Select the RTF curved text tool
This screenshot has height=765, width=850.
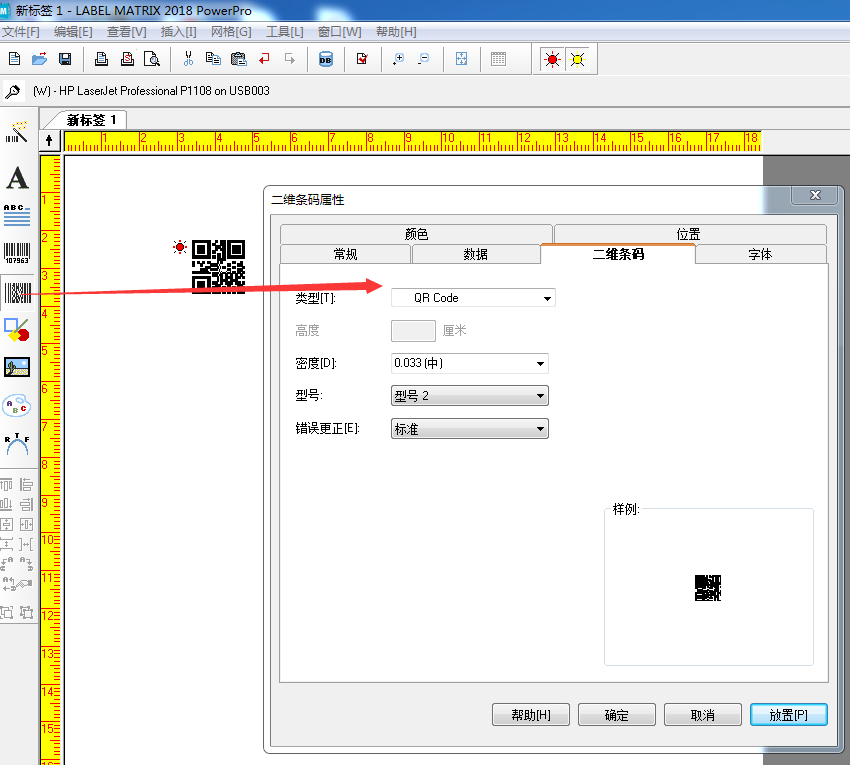[x=17, y=444]
